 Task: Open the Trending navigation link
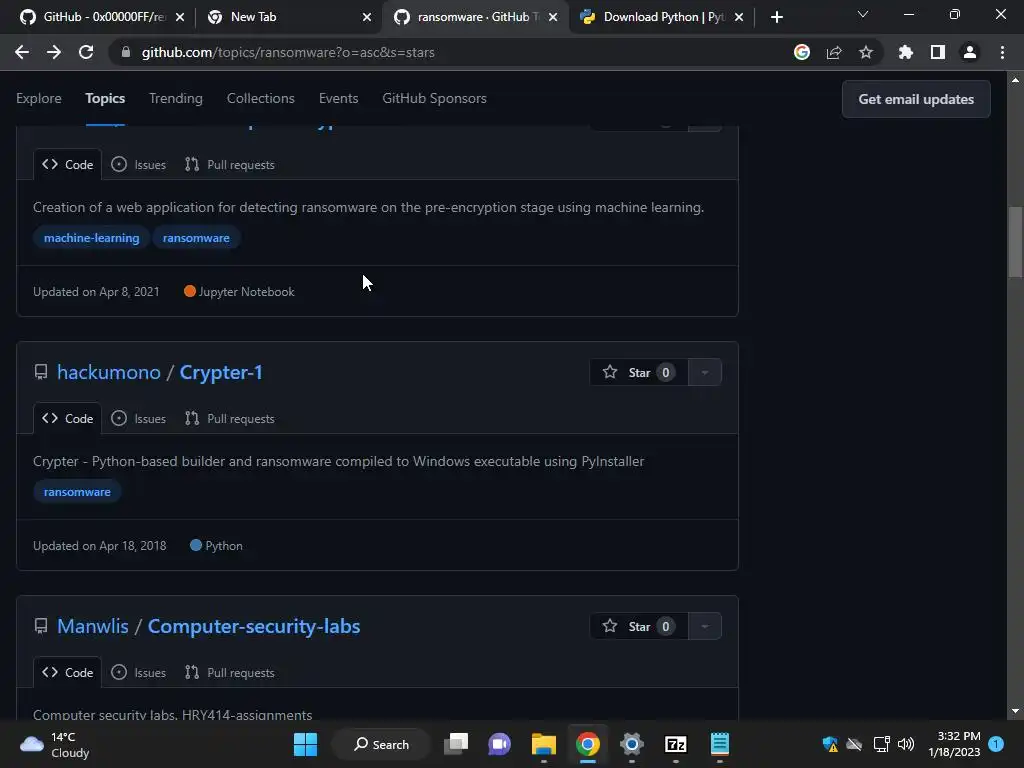click(x=176, y=98)
